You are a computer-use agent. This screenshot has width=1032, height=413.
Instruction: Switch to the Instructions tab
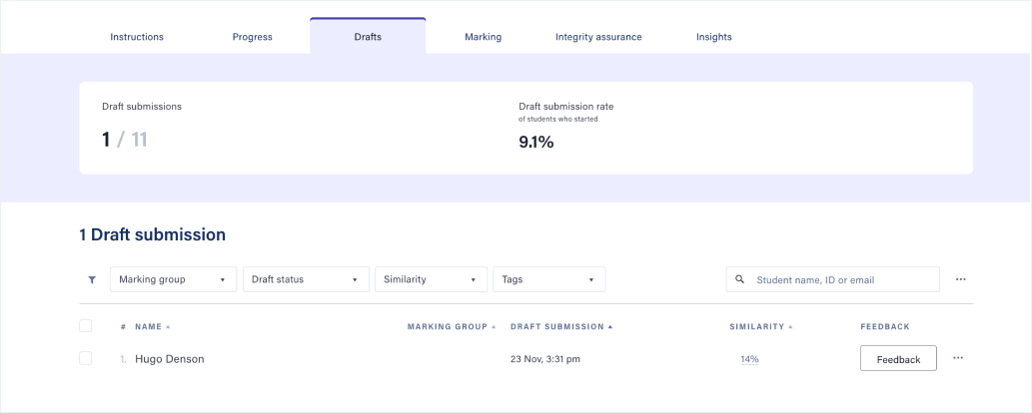(x=137, y=37)
